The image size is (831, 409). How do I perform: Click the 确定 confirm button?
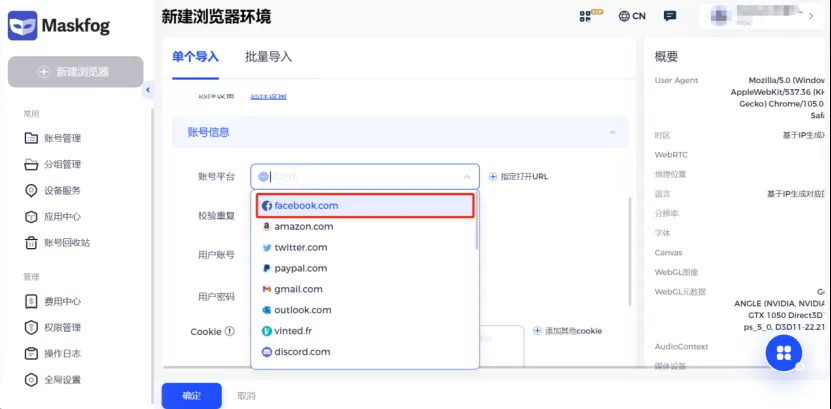pyautogui.click(x=191, y=396)
